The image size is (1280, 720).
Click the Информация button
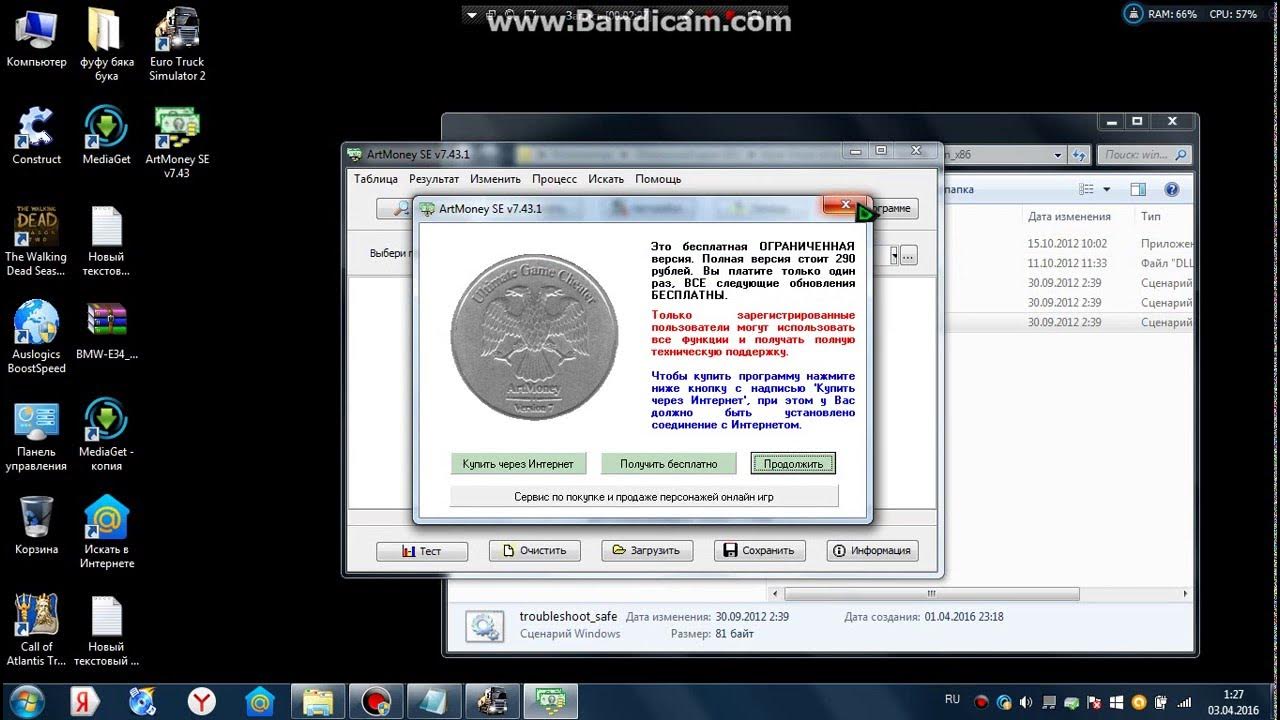(x=872, y=550)
